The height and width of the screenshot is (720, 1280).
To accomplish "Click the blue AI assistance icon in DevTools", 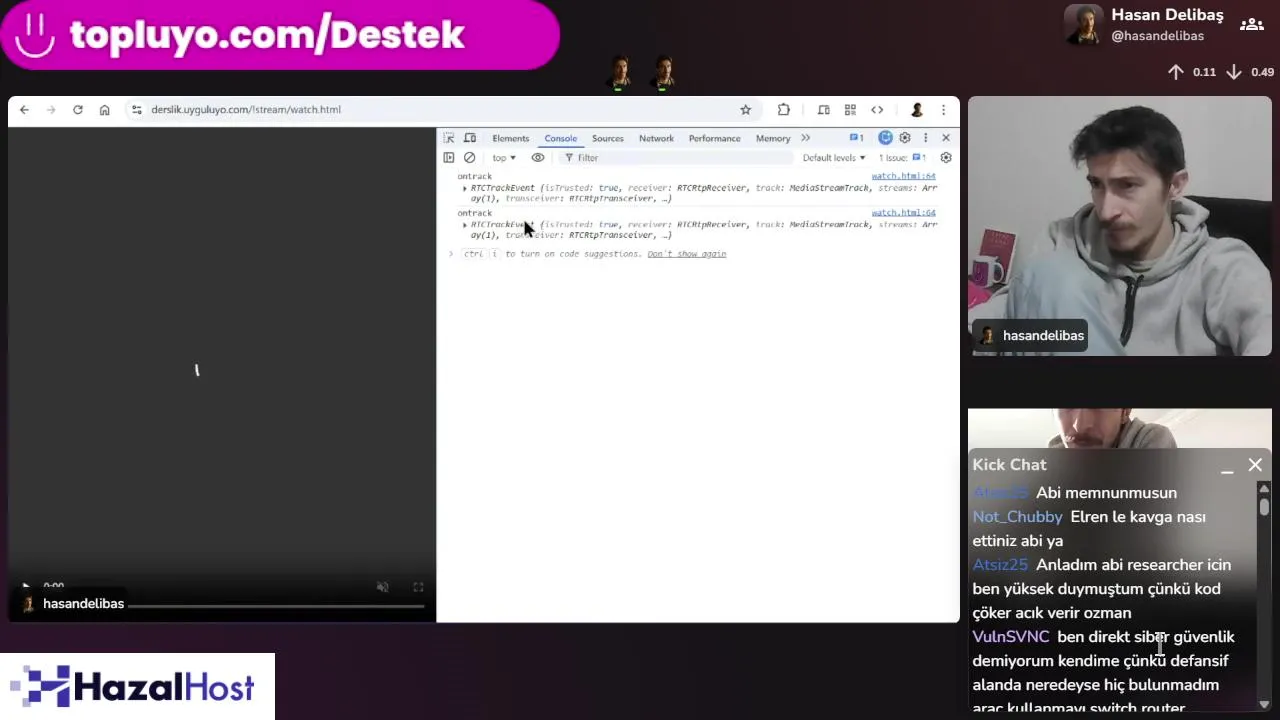I will (x=885, y=138).
